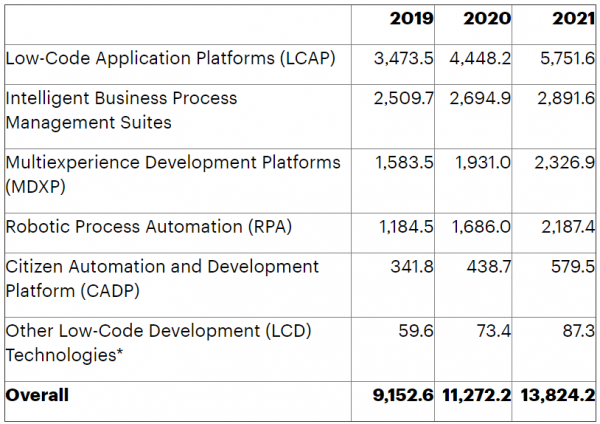Select the MDXP 2021 value 2,326.9

coord(566,163)
